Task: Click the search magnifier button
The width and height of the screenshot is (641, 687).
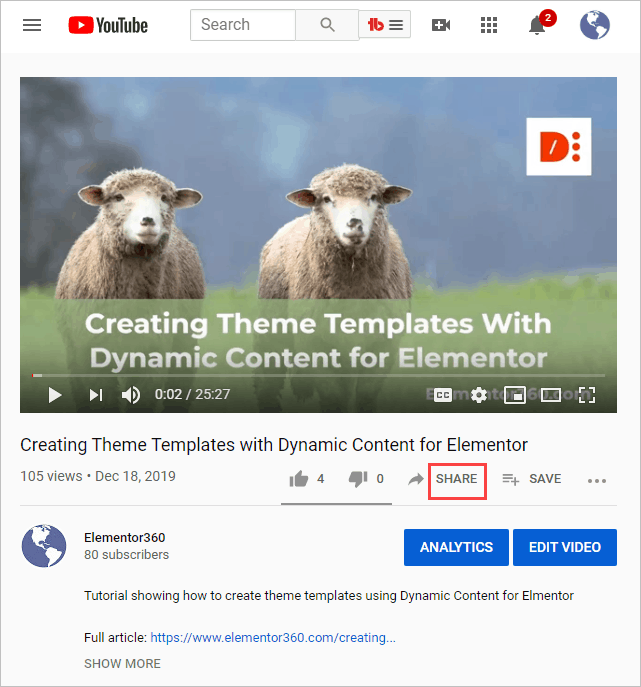Action: tap(327, 25)
